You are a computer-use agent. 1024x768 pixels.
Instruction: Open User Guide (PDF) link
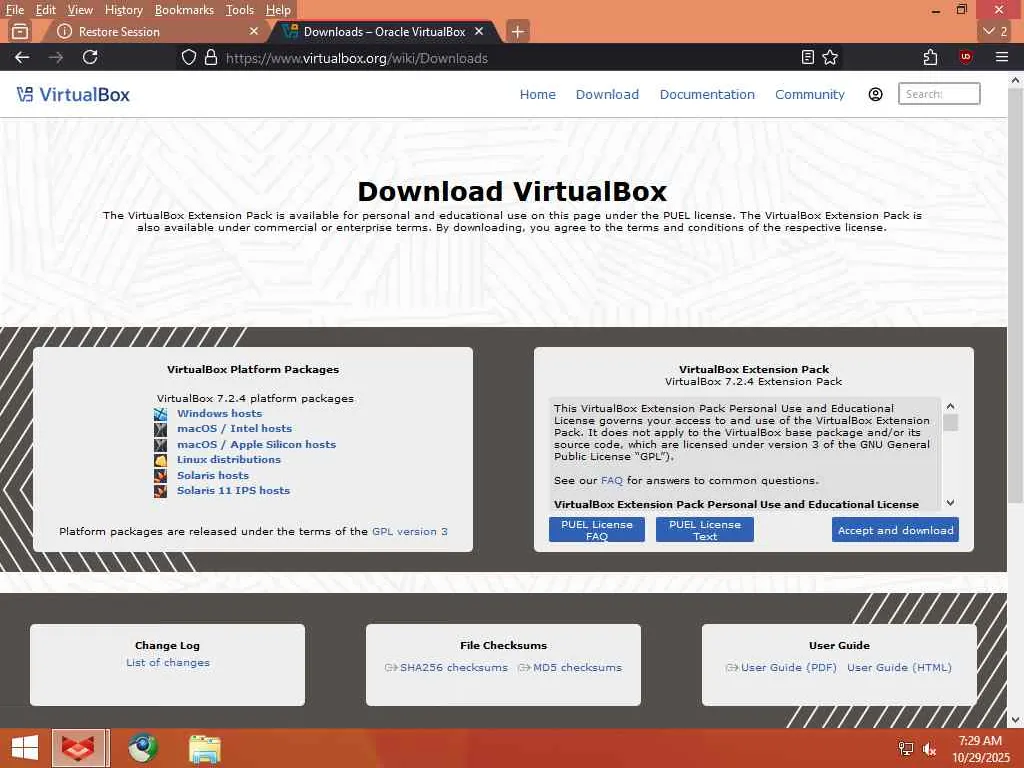[788, 667]
